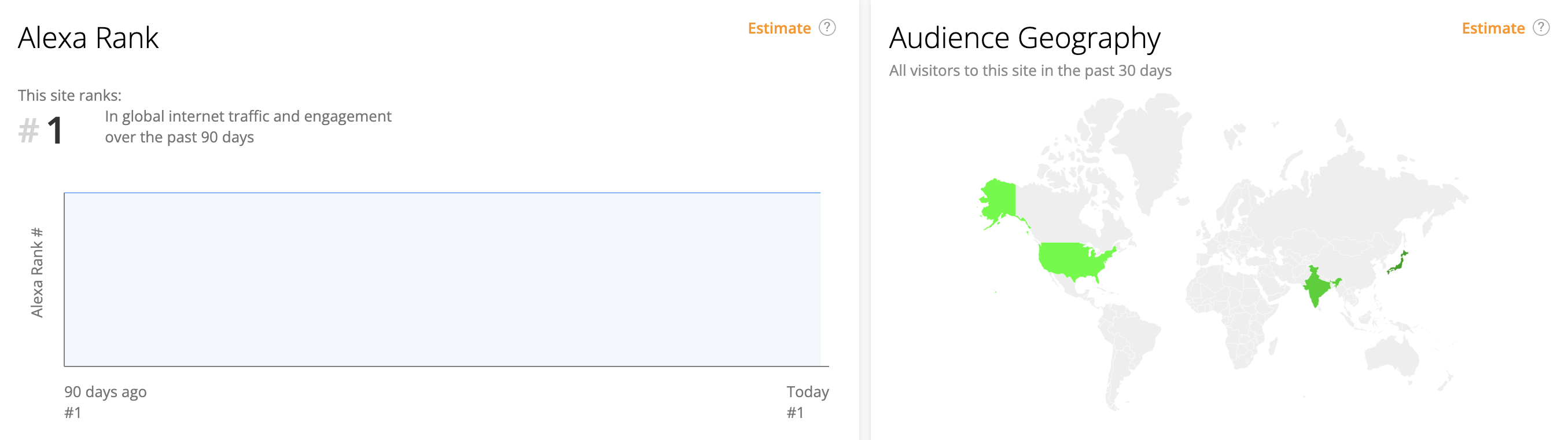Click the help icon beside Alexa Rank Estimate
Screen dimensions: 1568x440
pos(827,27)
